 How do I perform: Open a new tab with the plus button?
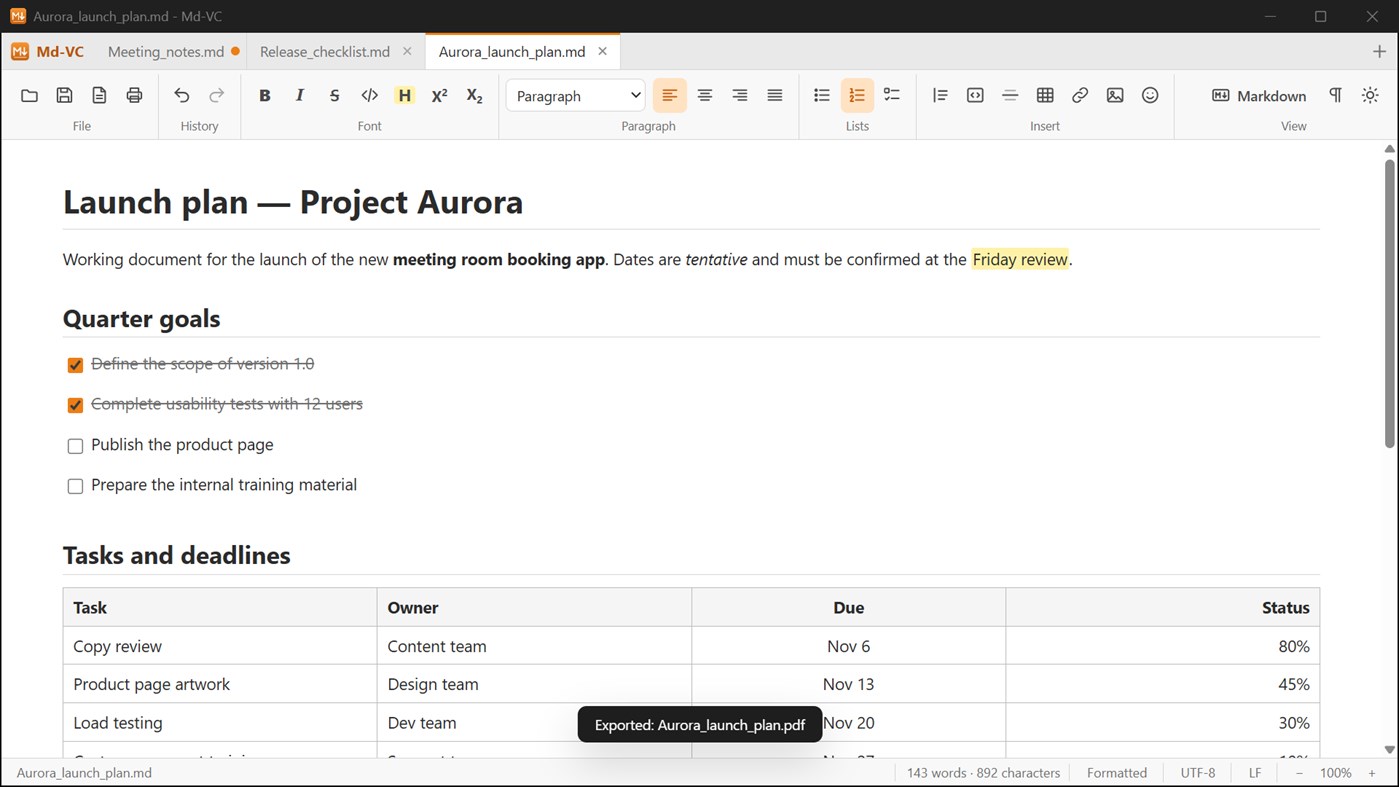coord(1380,52)
